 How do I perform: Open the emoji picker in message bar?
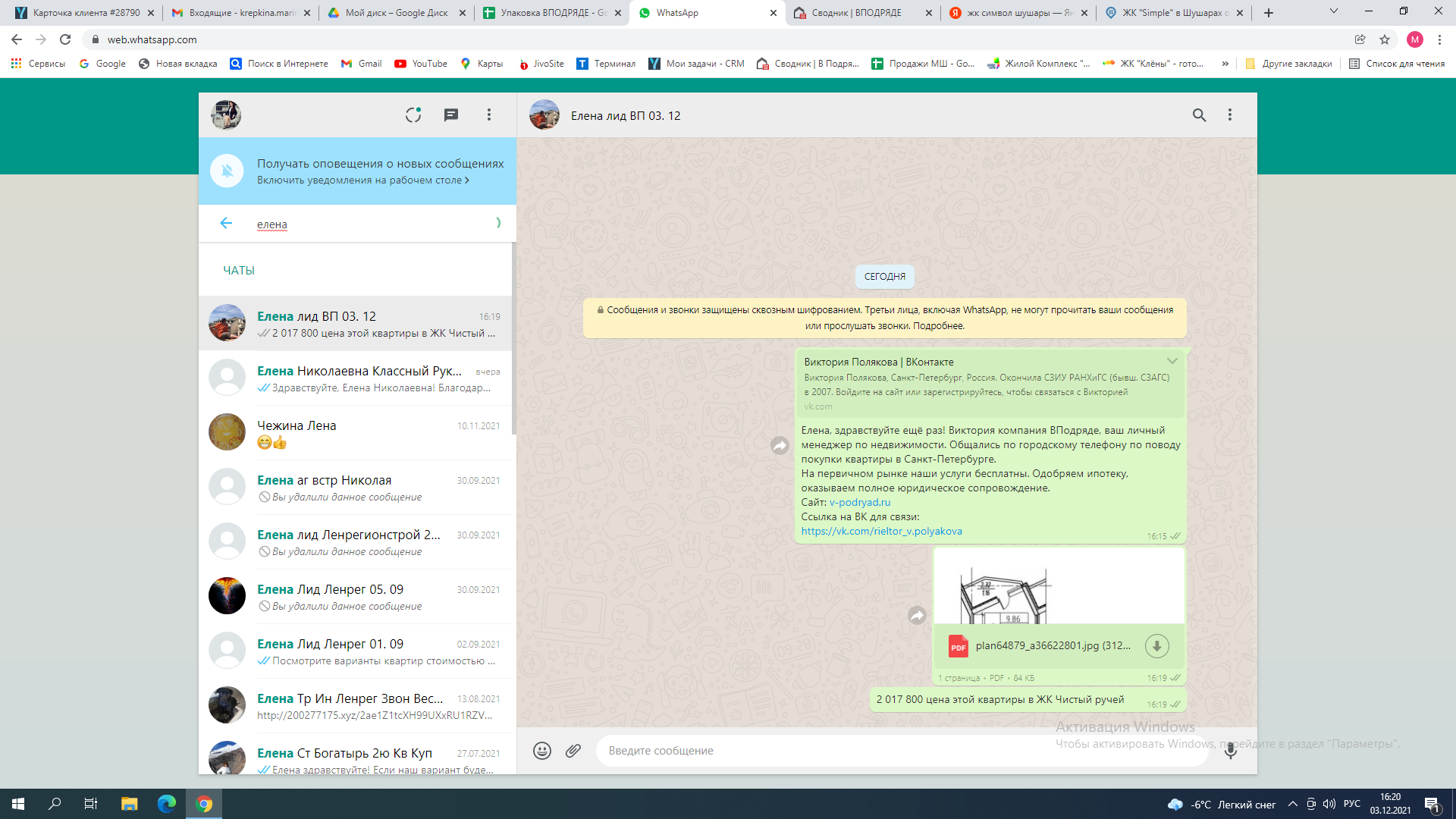coord(541,750)
